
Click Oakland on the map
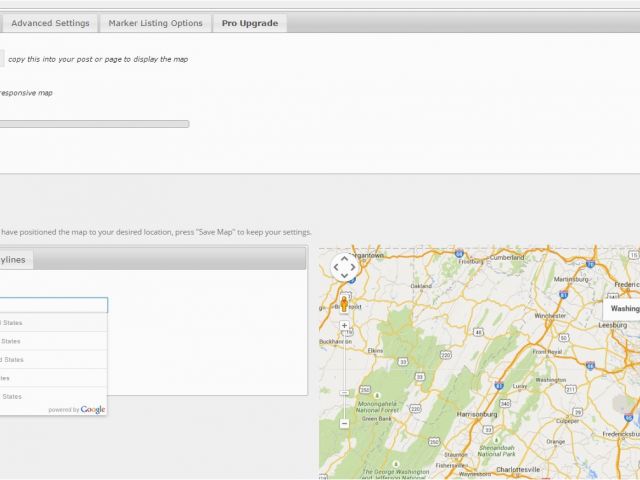[x=421, y=286]
